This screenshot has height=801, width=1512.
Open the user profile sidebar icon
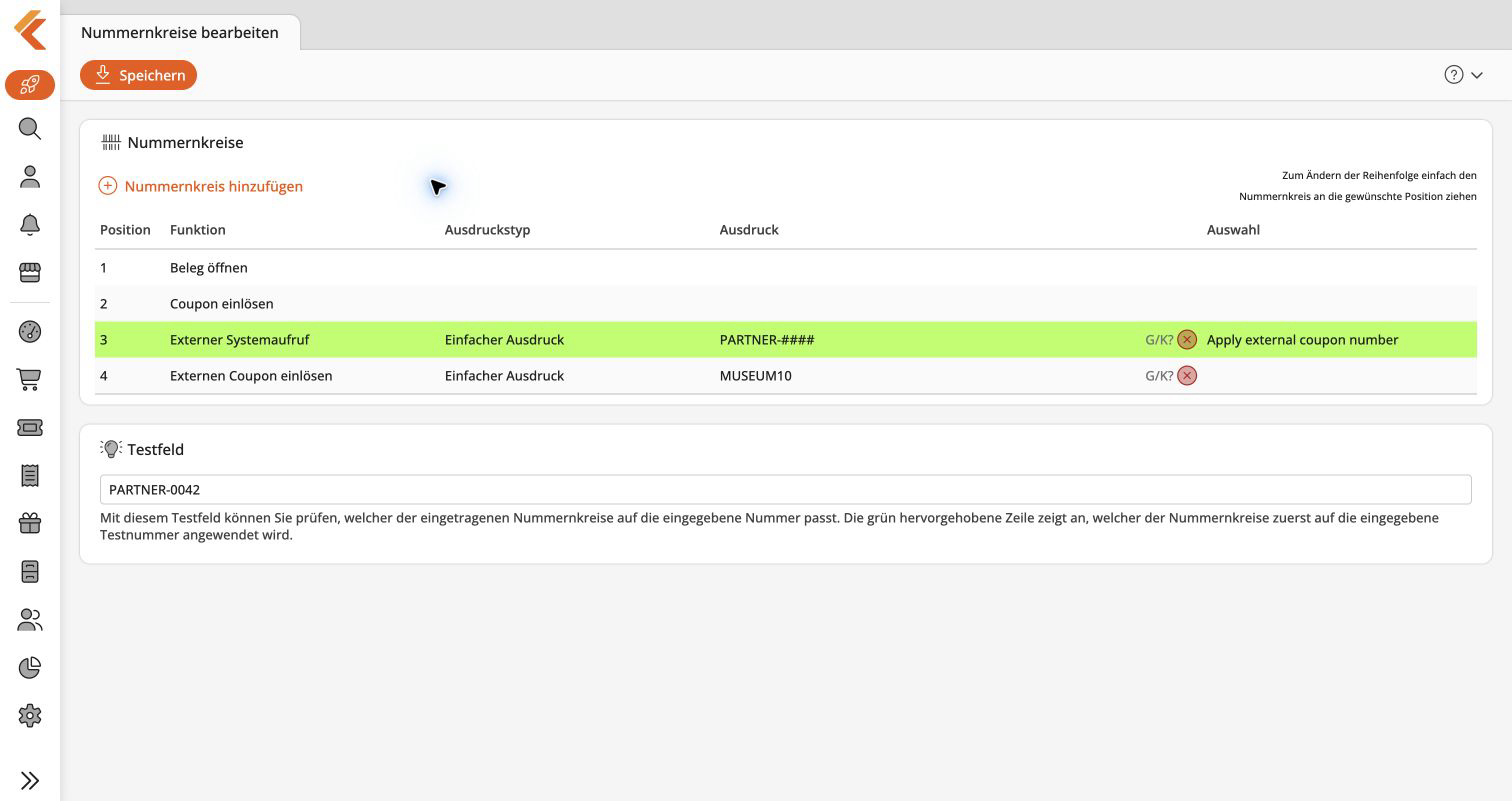click(x=30, y=177)
